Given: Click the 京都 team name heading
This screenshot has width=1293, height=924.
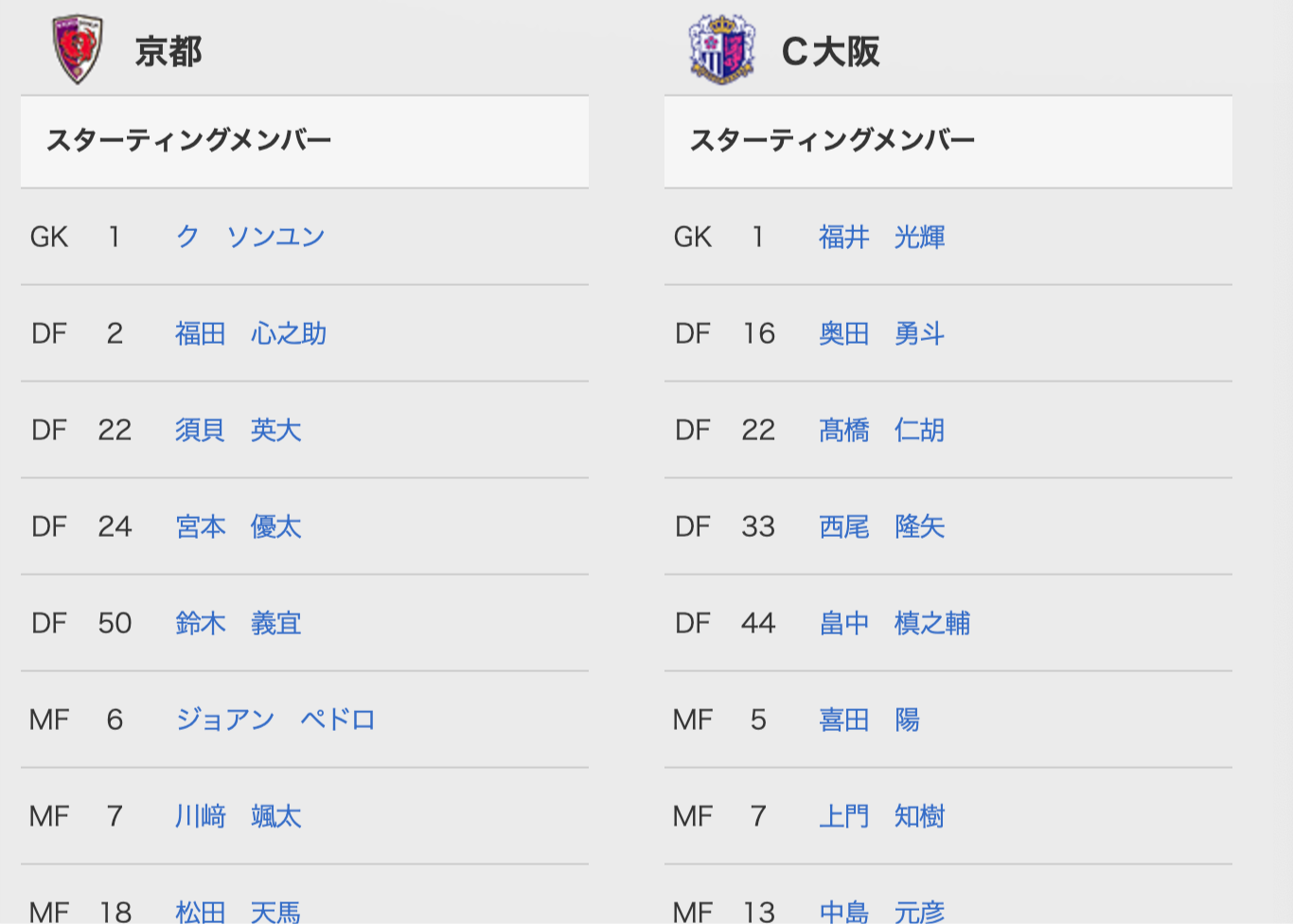Looking at the screenshot, I should pos(168,51).
